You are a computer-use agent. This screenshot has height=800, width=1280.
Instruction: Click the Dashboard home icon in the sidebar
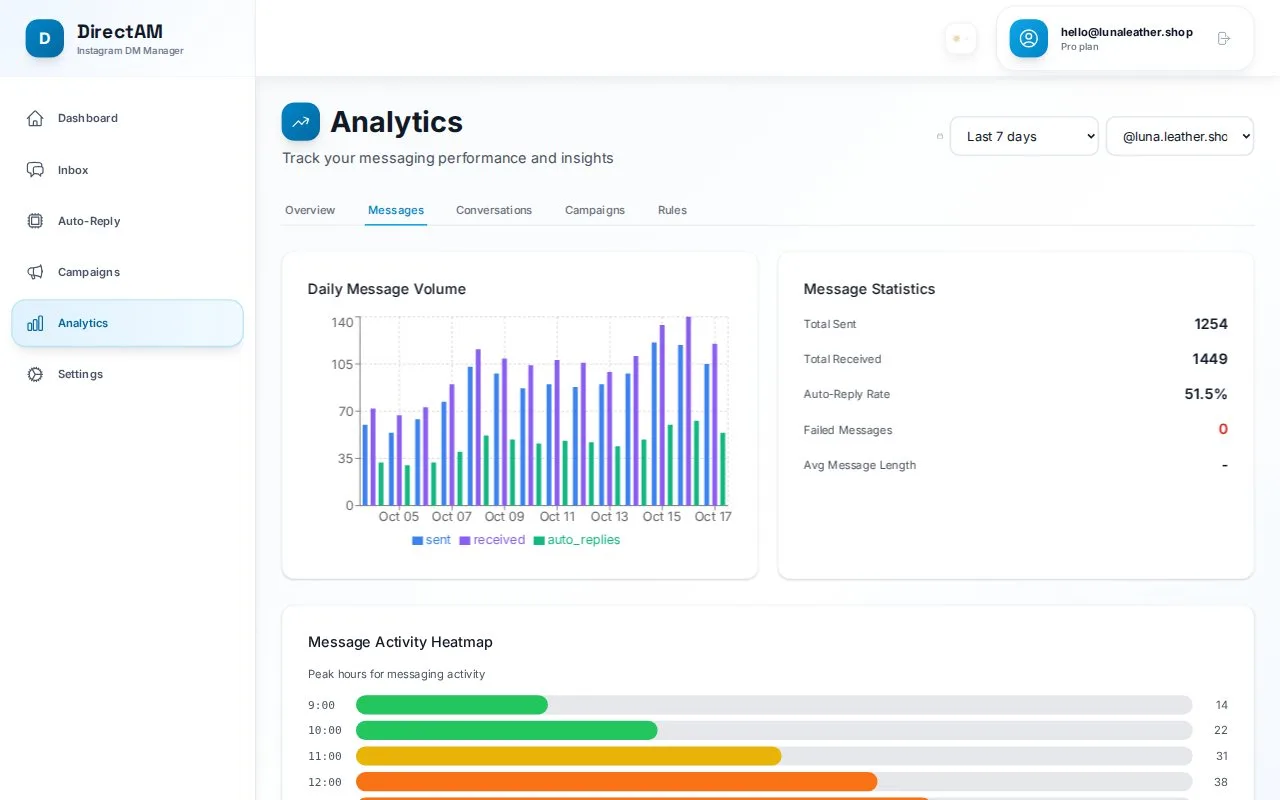[35, 118]
